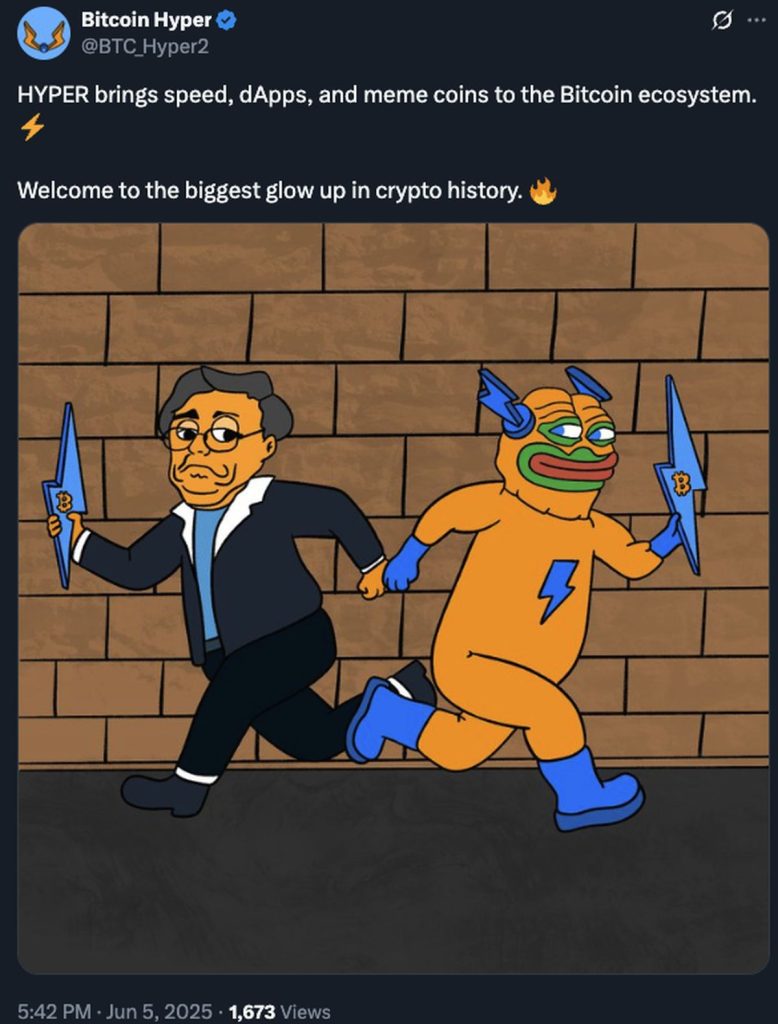778x1024 pixels.
Task: Click the blue Bitcoin bolt held by man
Action: (x=65, y=495)
